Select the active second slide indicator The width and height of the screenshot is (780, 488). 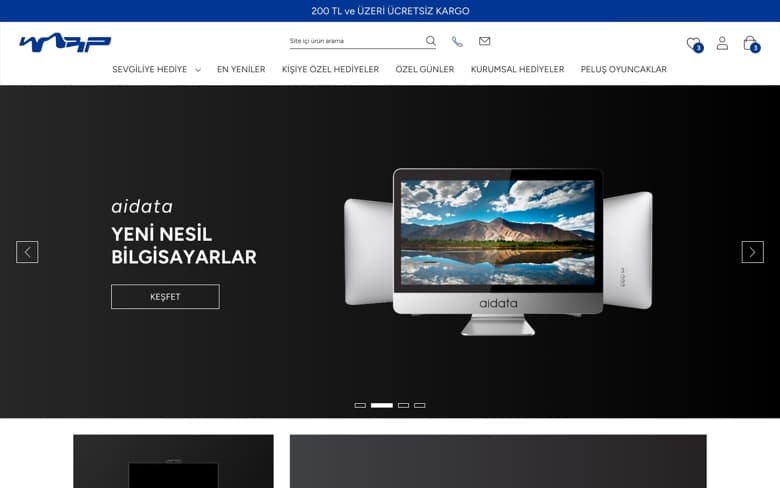coord(382,405)
